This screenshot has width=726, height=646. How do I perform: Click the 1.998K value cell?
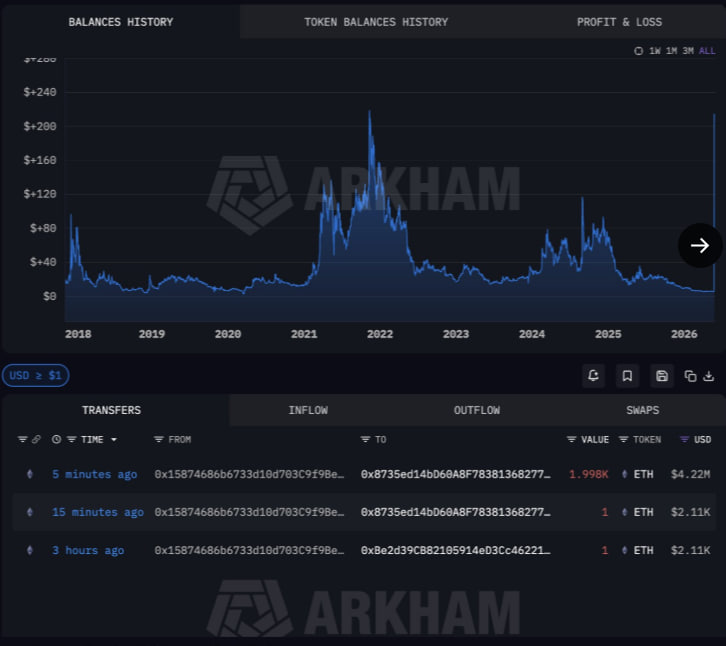pyautogui.click(x=588, y=474)
